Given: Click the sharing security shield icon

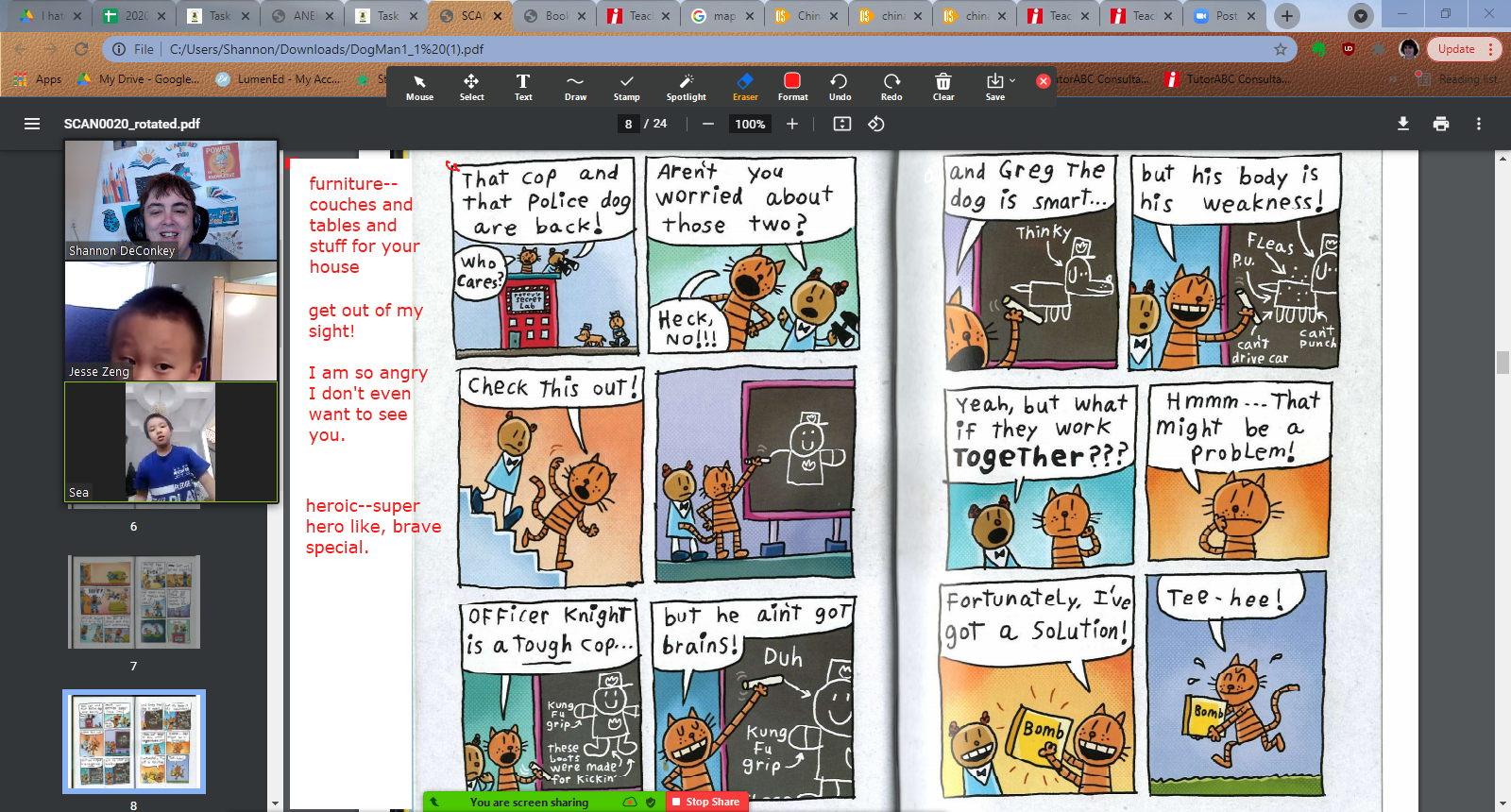Looking at the screenshot, I should click(651, 802).
